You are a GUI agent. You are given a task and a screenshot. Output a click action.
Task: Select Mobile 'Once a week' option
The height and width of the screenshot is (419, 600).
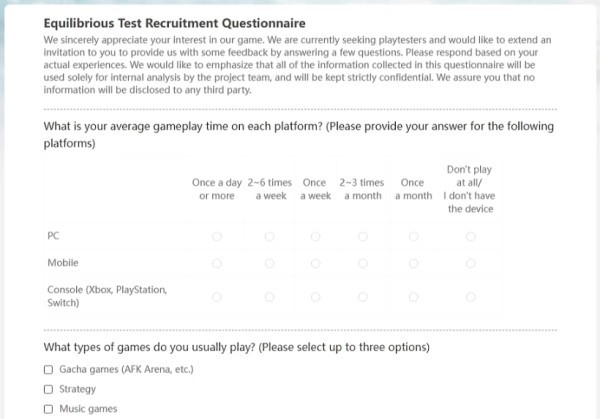315,264
